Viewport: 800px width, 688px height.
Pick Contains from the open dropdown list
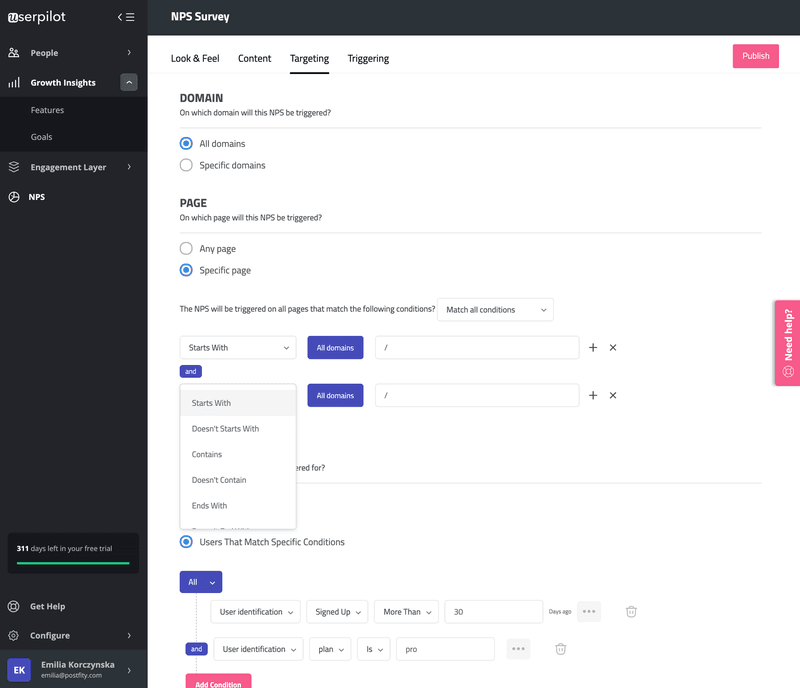(x=207, y=454)
